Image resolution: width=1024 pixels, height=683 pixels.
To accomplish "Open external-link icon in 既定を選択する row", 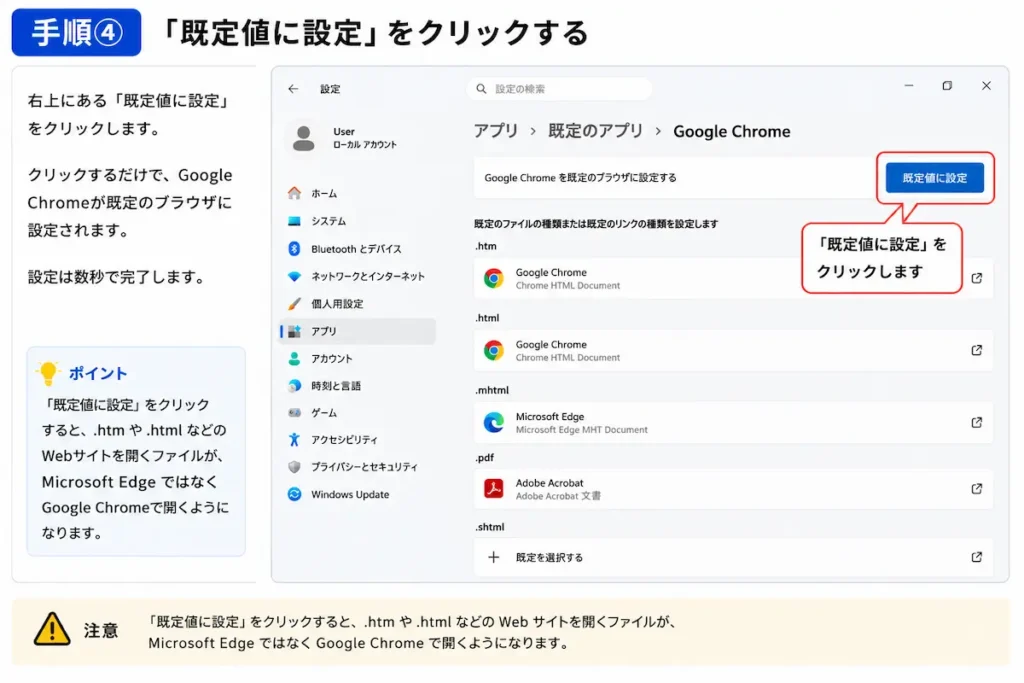I will pos(976,557).
